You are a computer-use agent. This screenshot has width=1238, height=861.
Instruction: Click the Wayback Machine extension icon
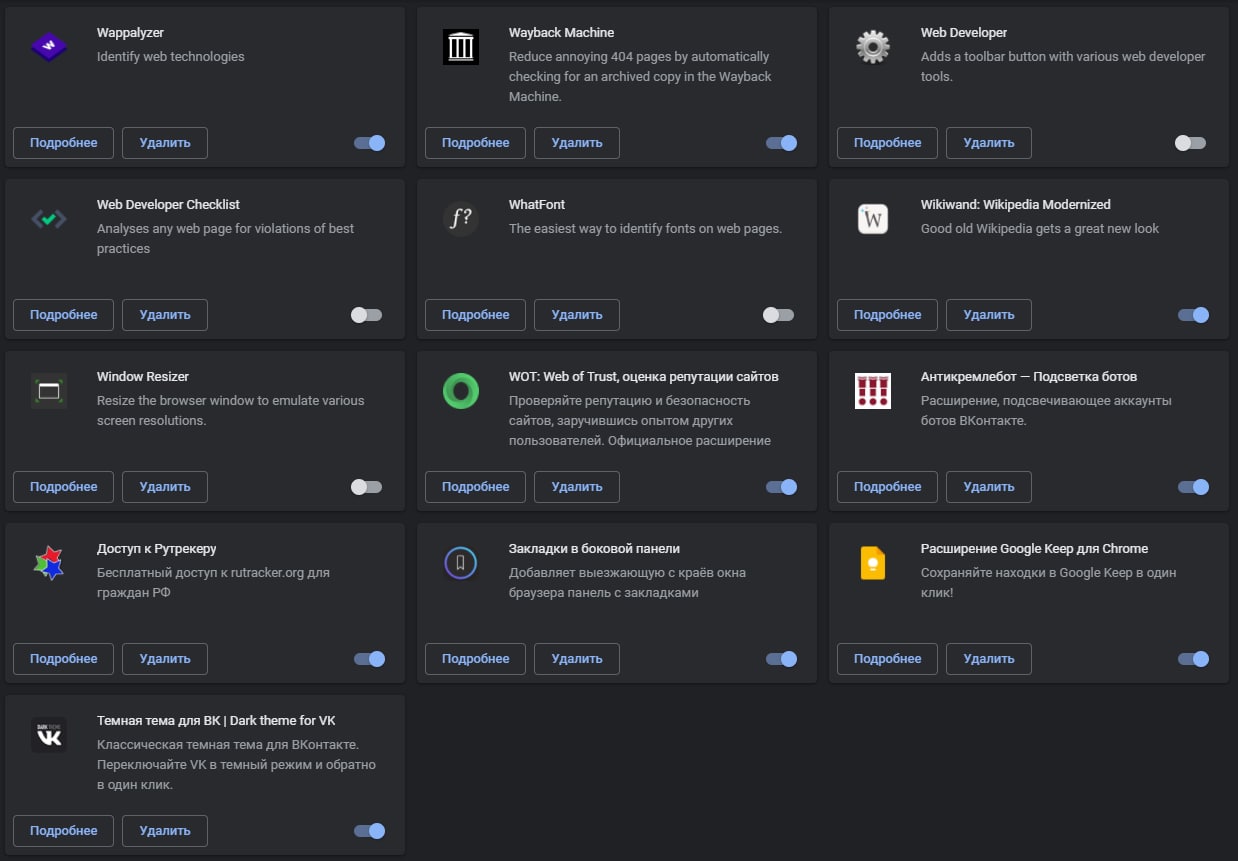pos(461,47)
